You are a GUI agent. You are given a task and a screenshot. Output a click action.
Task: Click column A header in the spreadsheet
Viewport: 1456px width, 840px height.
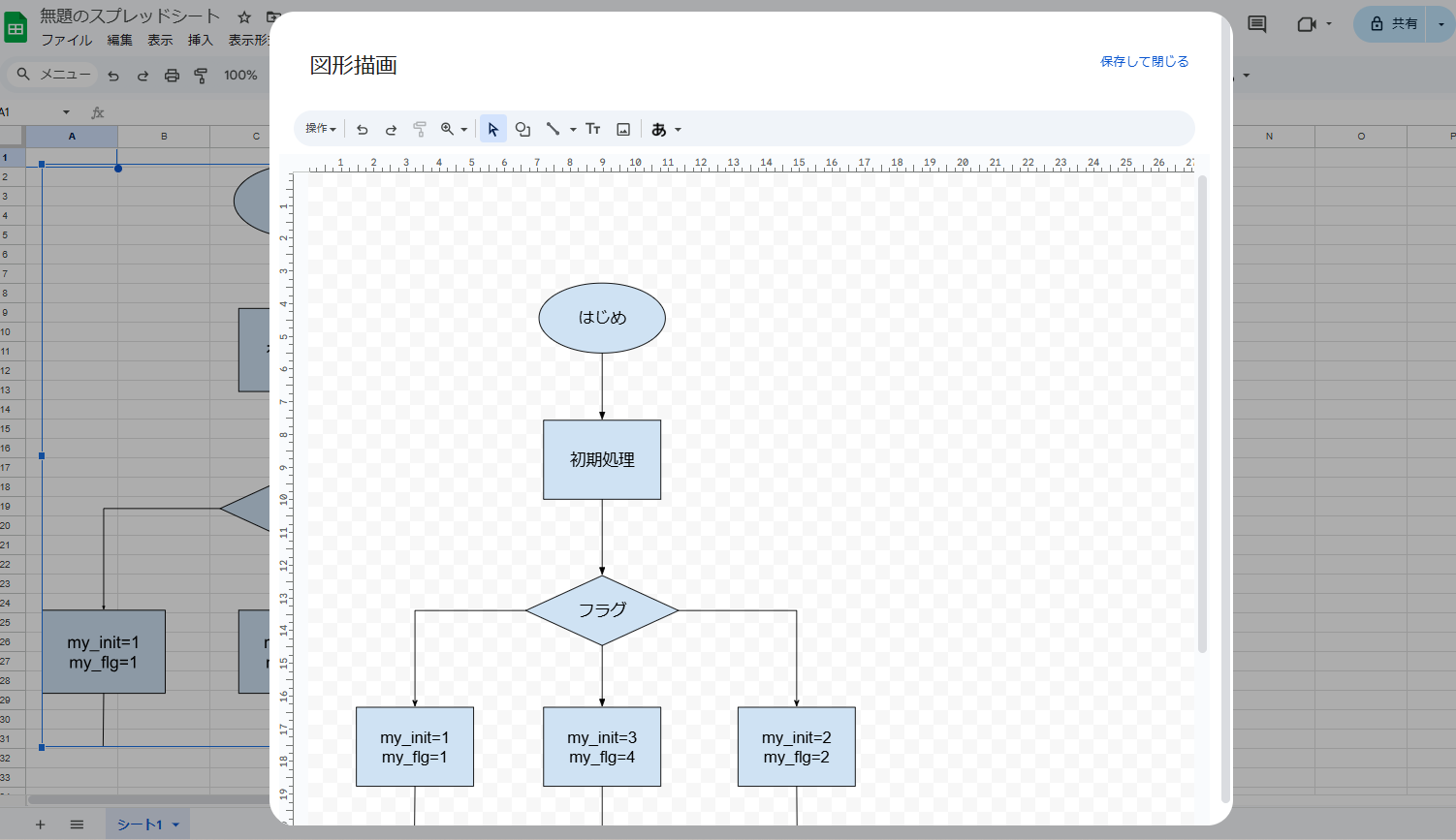click(72, 137)
